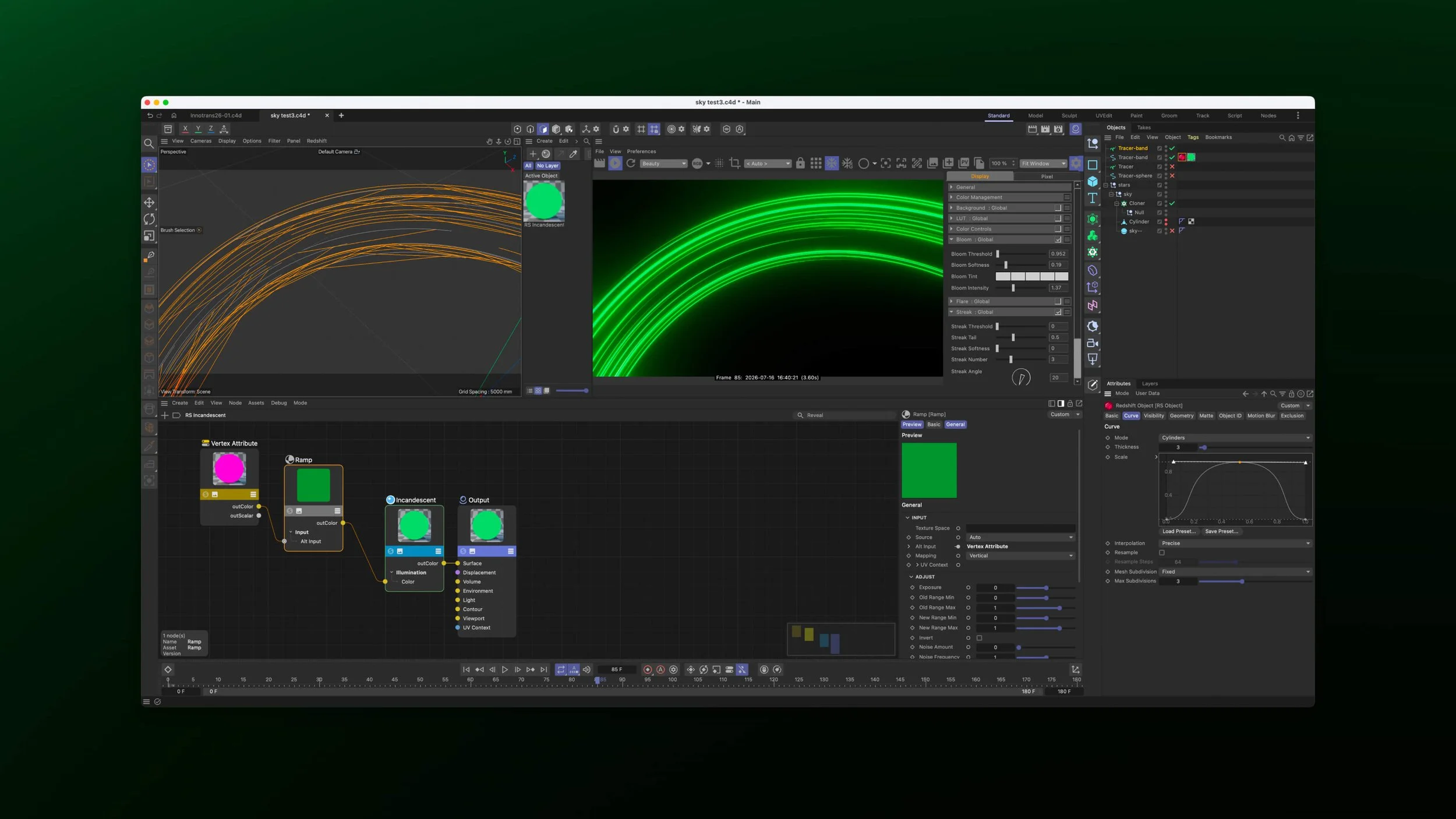This screenshot has height=819, width=1456.
Task: Select the RS Incandescent material thumbnail
Action: [x=544, y=202]
